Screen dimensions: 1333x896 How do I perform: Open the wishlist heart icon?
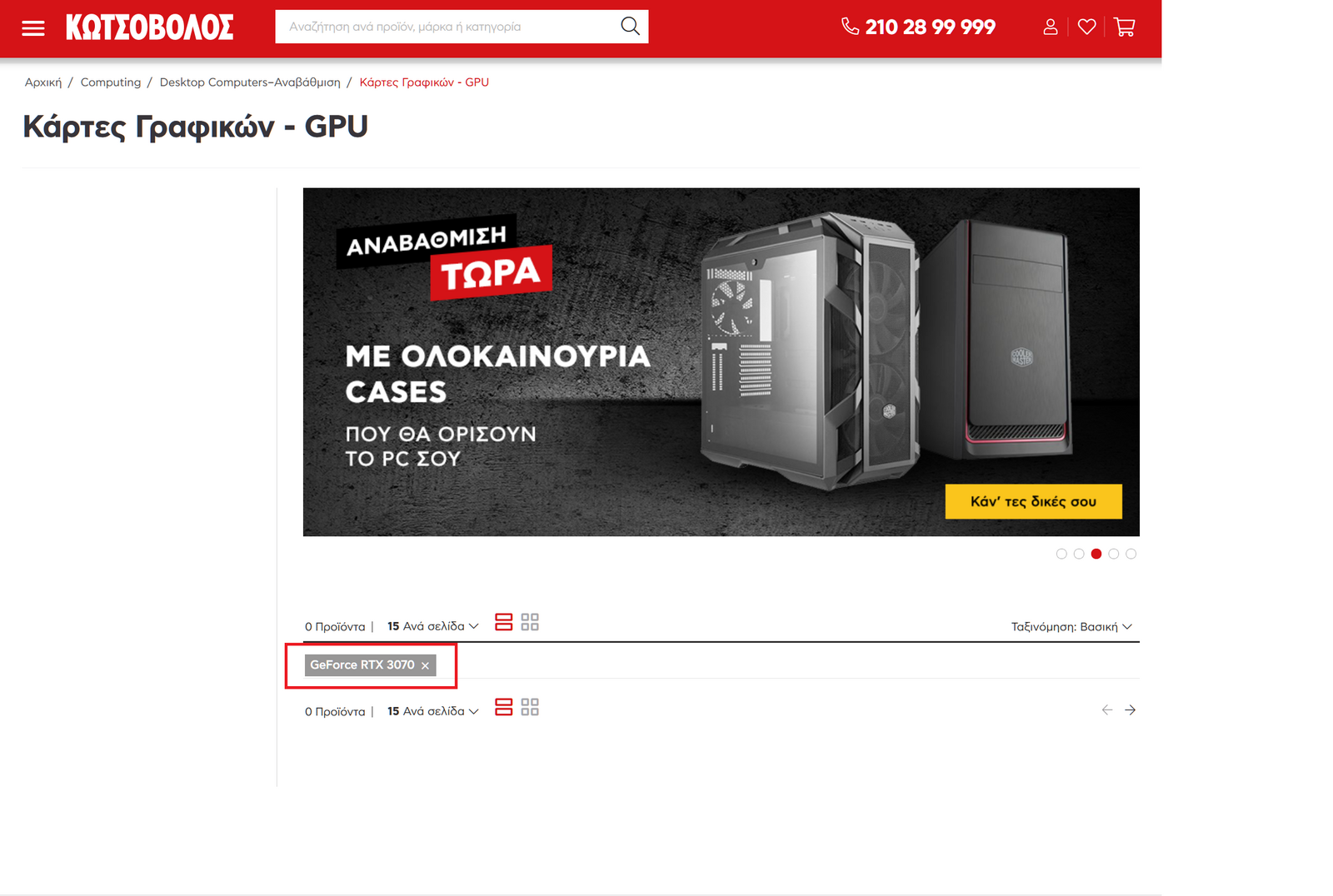pyautogui.click(x=1086, y=27)
